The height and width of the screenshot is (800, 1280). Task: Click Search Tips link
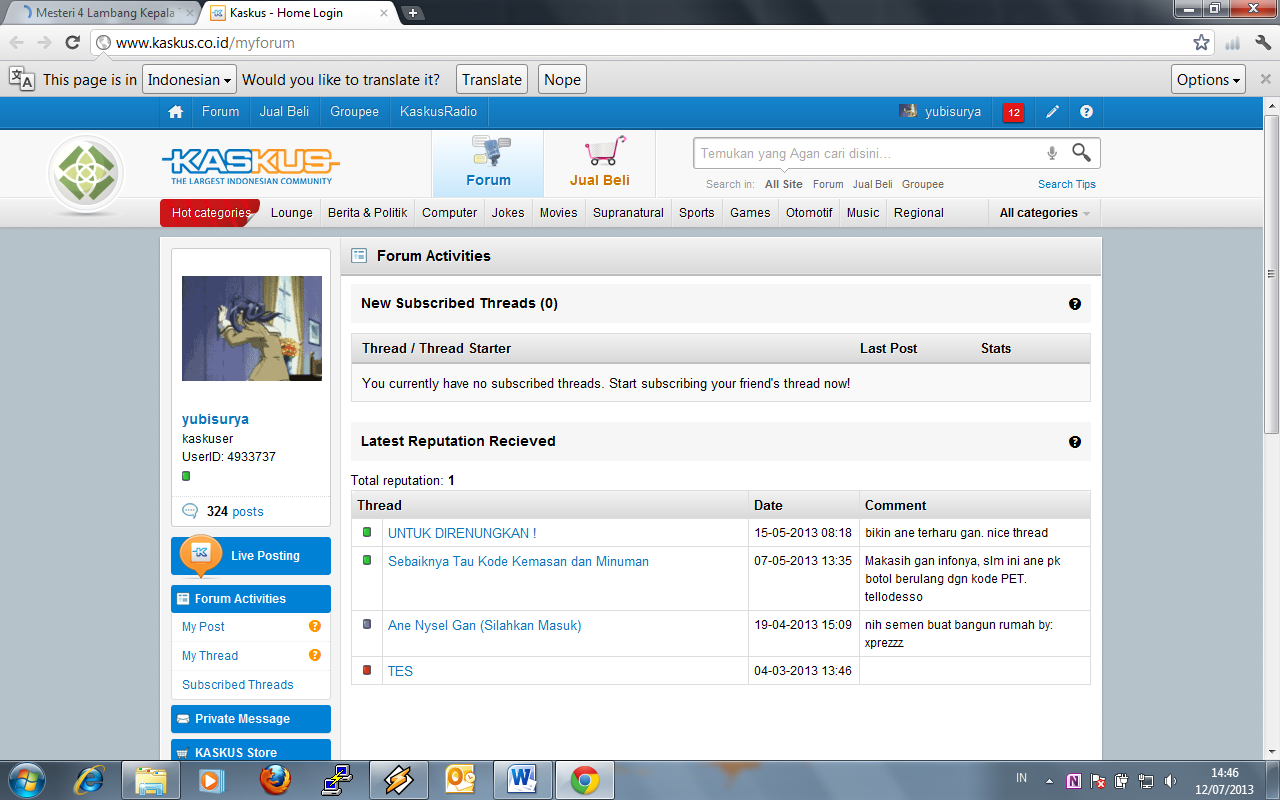(x=1067, y=184)
